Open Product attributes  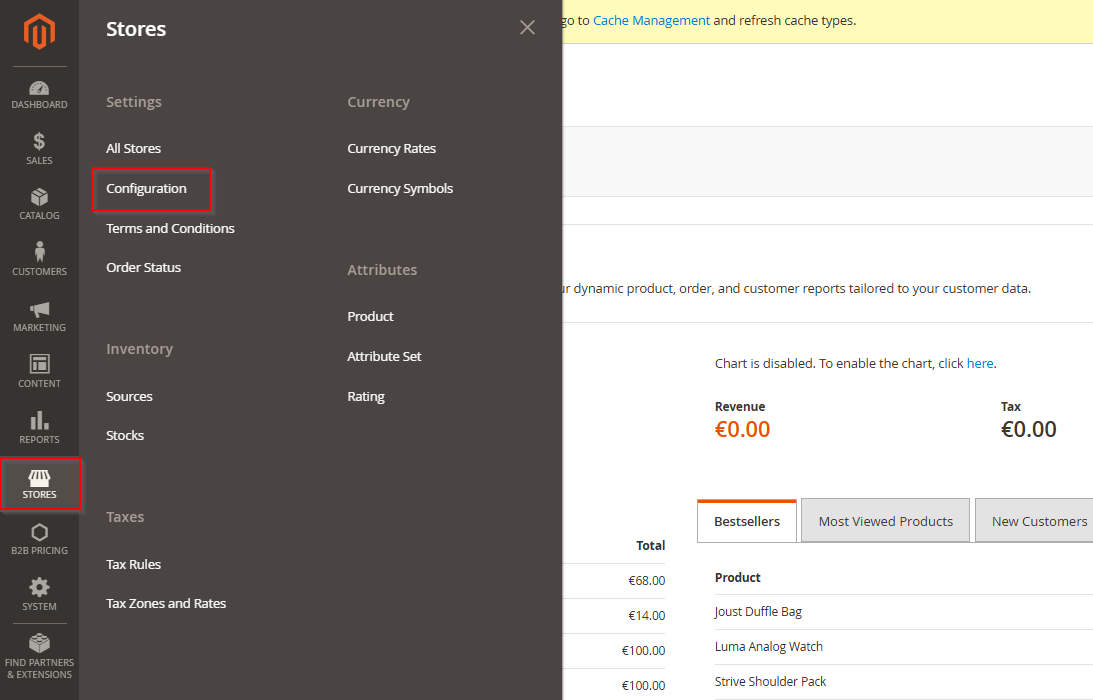click(x=370, y=317)
